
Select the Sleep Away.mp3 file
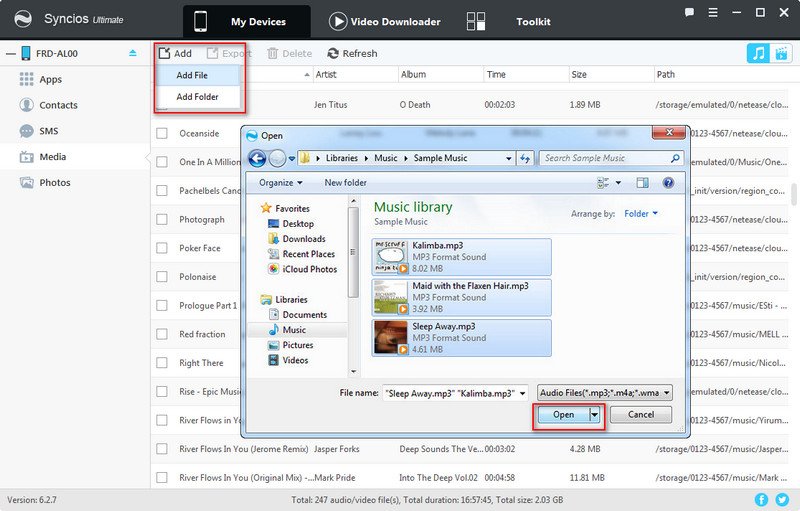[x=462, y=338]
